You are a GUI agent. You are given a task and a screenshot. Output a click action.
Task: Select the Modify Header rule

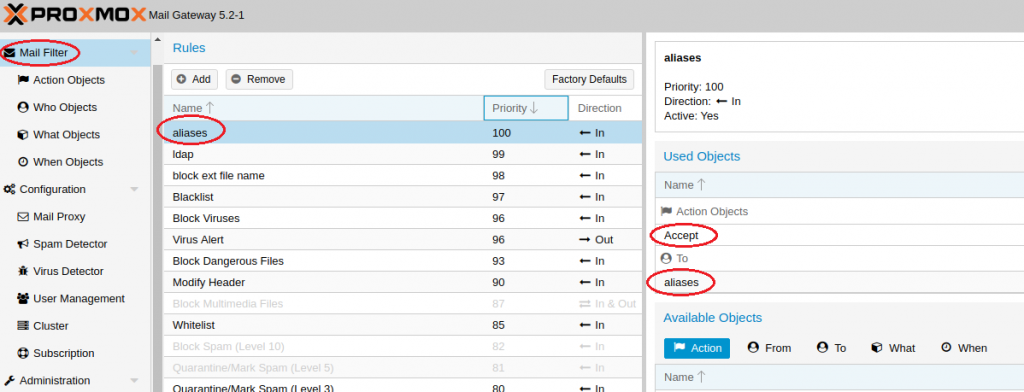pos(403,282)
